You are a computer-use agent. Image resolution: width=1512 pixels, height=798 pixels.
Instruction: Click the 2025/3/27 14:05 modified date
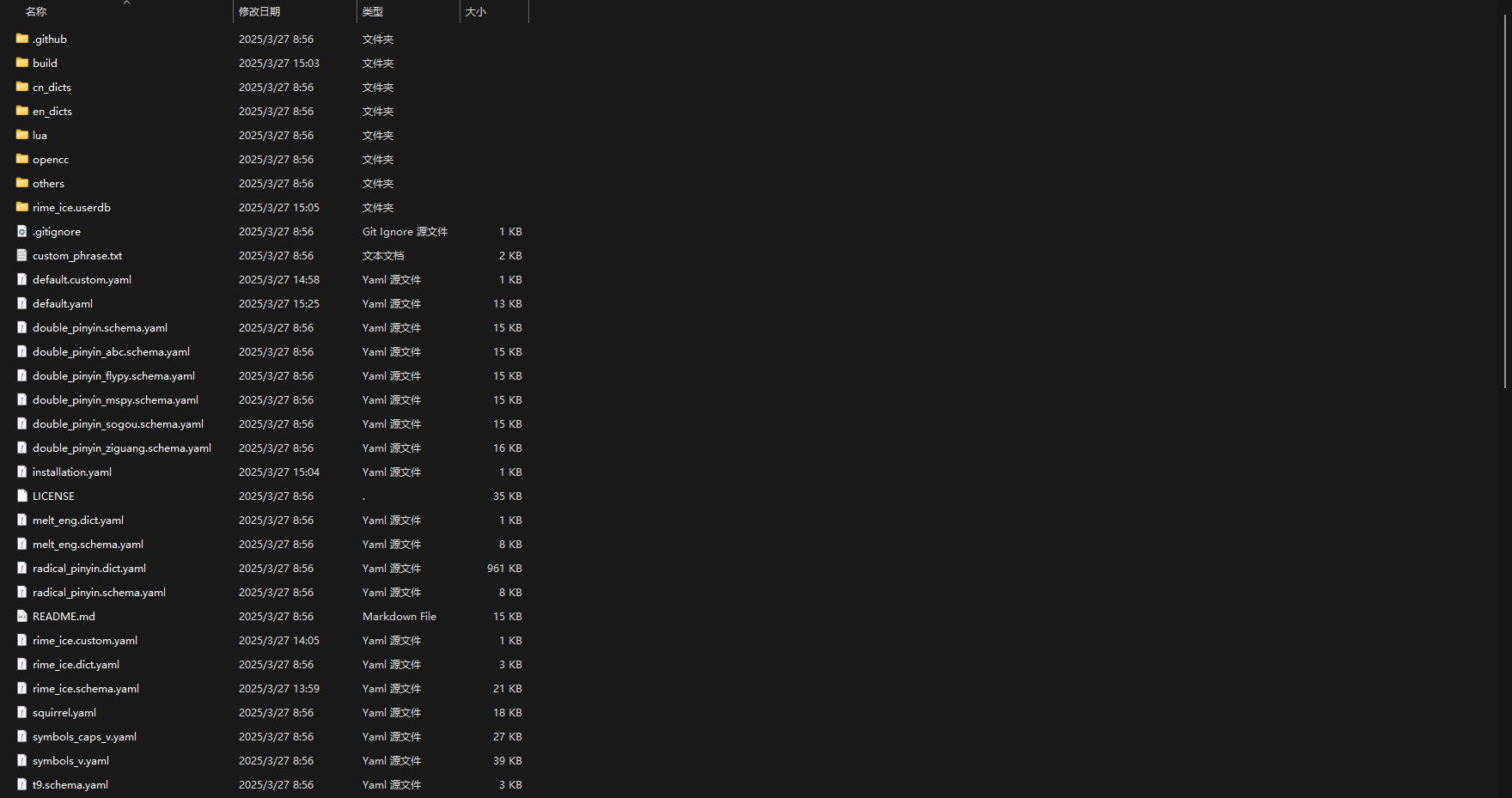[279, 641]
